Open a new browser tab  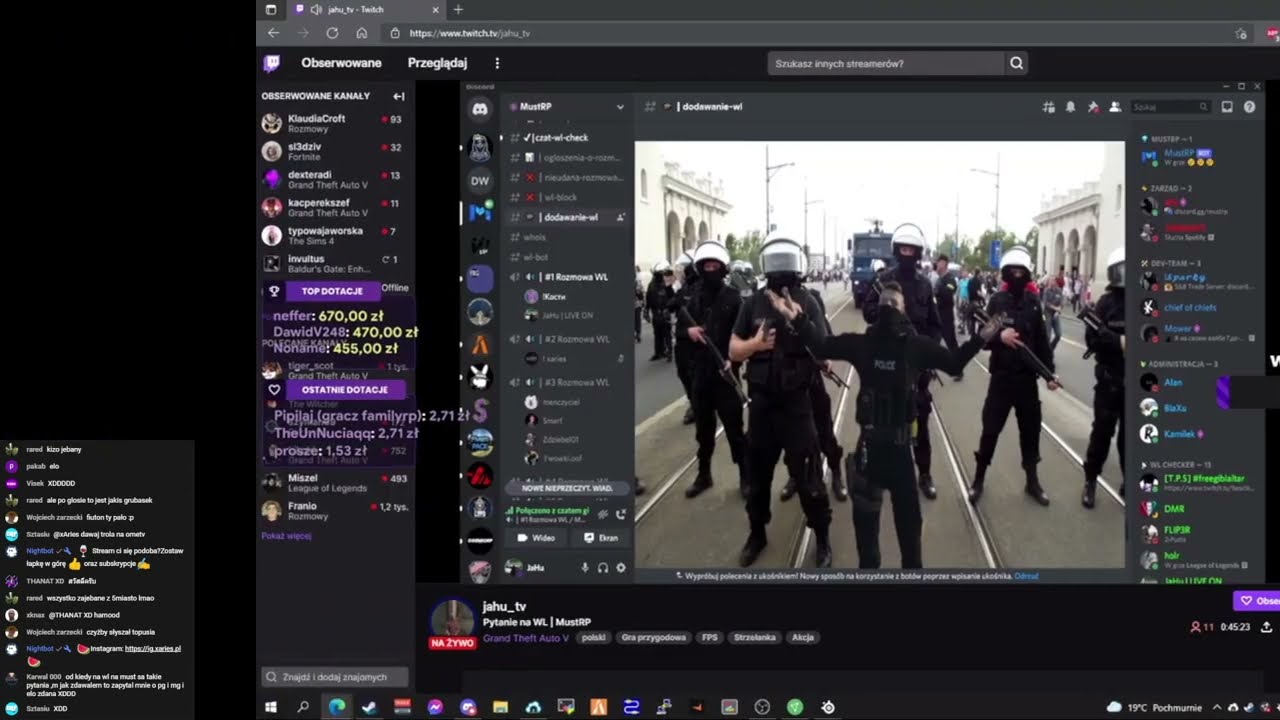pyautogui.click(x=458, y=9)
